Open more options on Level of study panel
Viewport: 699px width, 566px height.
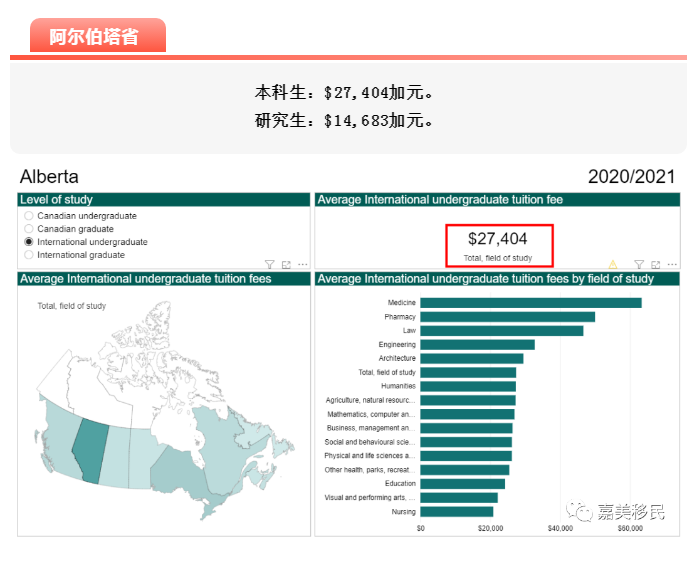tap(303, 265)
